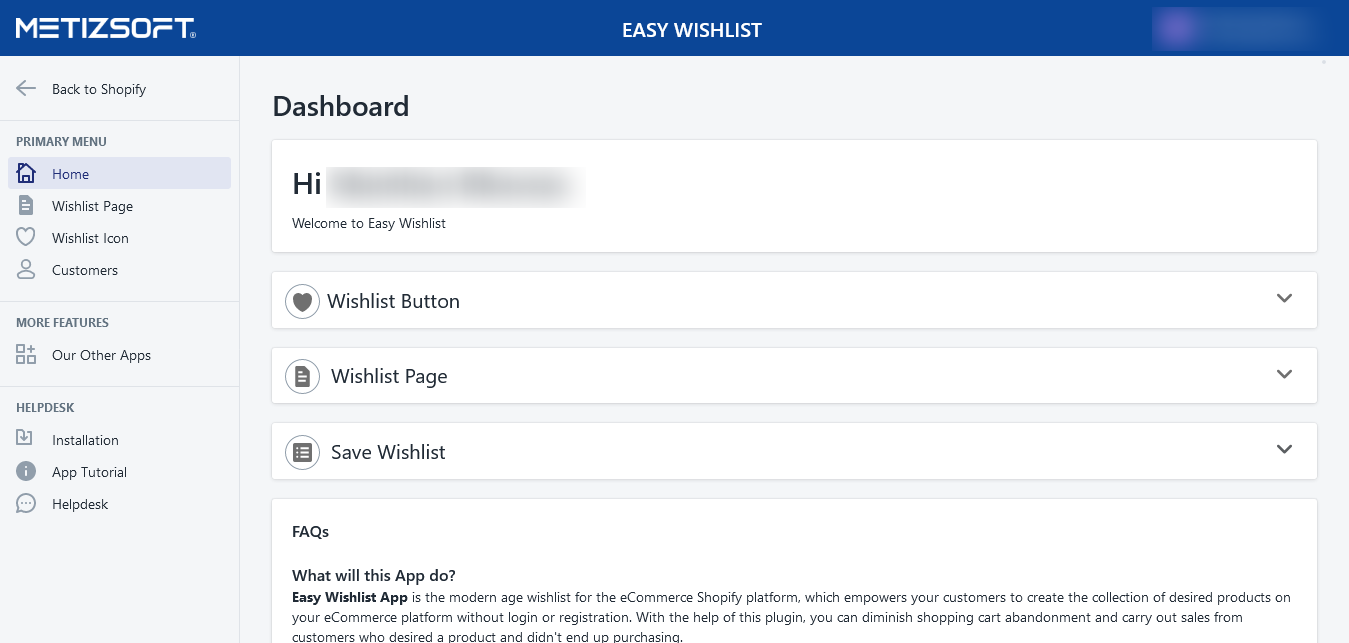1349x643 pixels.
Task: Expand the Save Wishlist section chevron
Action: point(1285,449)
